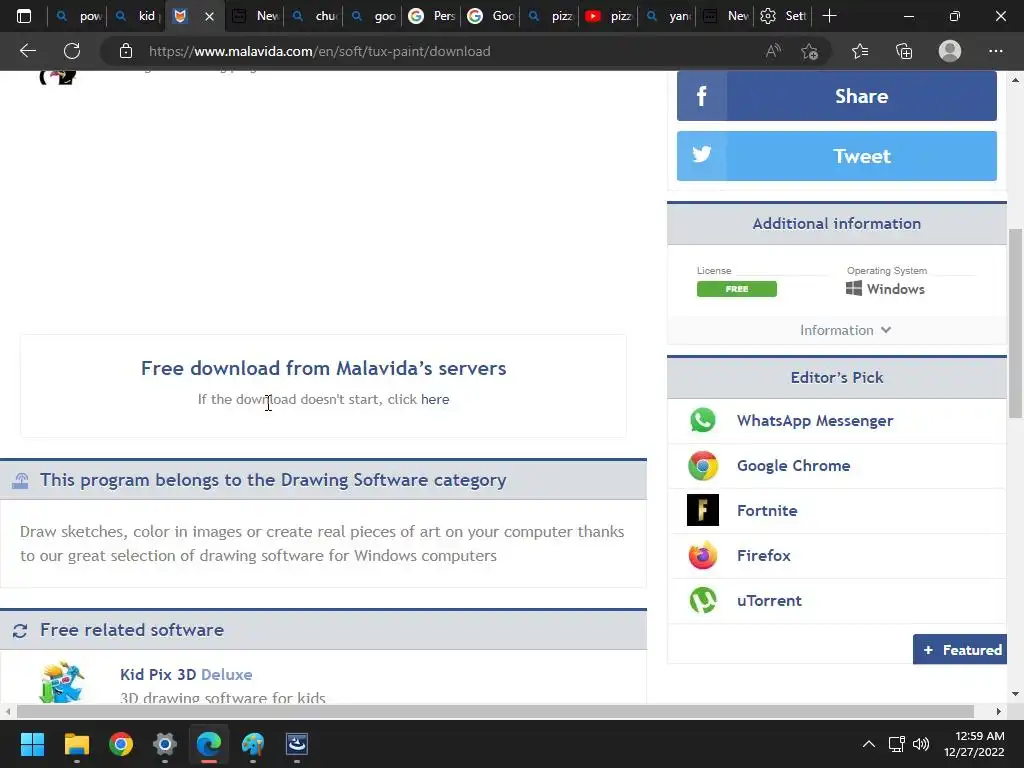Click the Windows operating system label
Screen dimensions: 1024x768
(886, 289)
